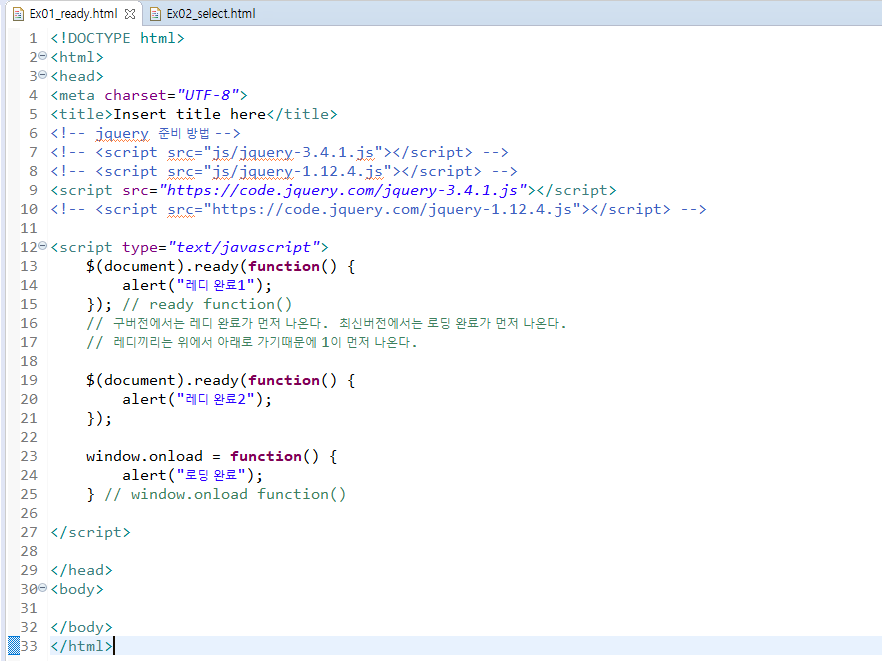Click the marker beside line 33
This screenshot has height=661, width=882.
point(14,646)
